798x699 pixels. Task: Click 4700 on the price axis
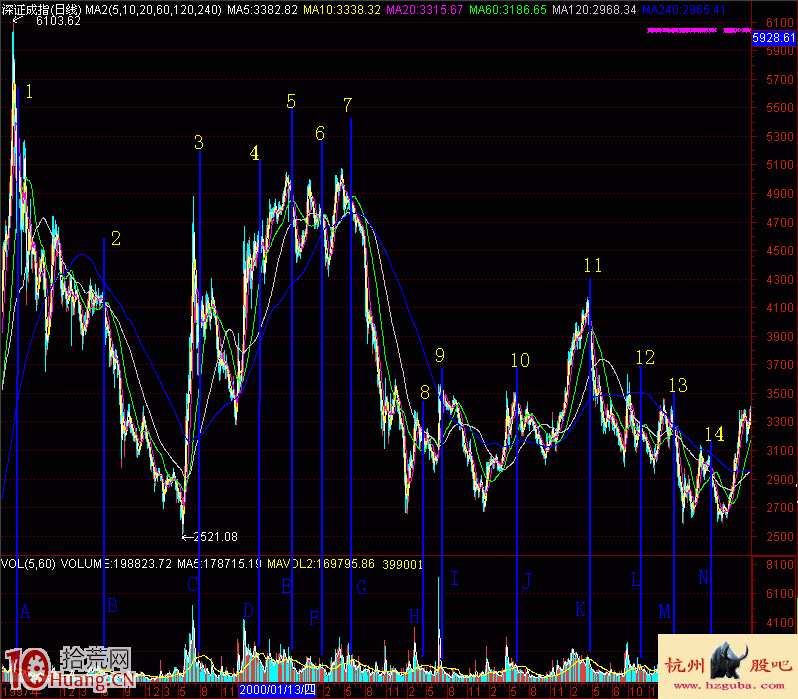pyautogui.click(x=780, y=222)
